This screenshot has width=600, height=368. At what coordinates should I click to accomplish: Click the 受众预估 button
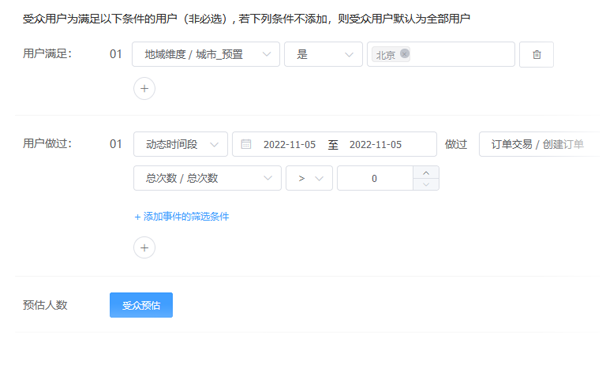(141, 305)
